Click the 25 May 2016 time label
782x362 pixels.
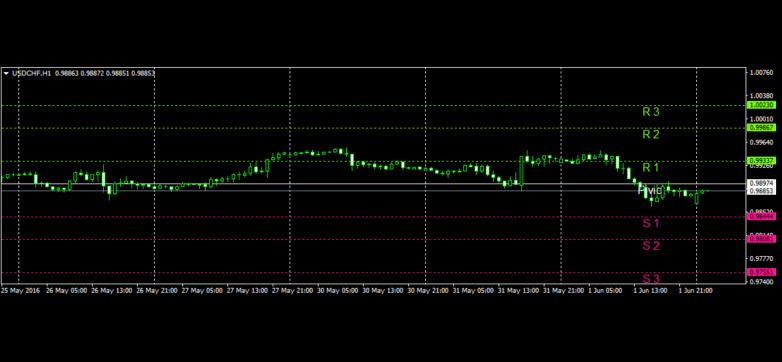point(20,290)
